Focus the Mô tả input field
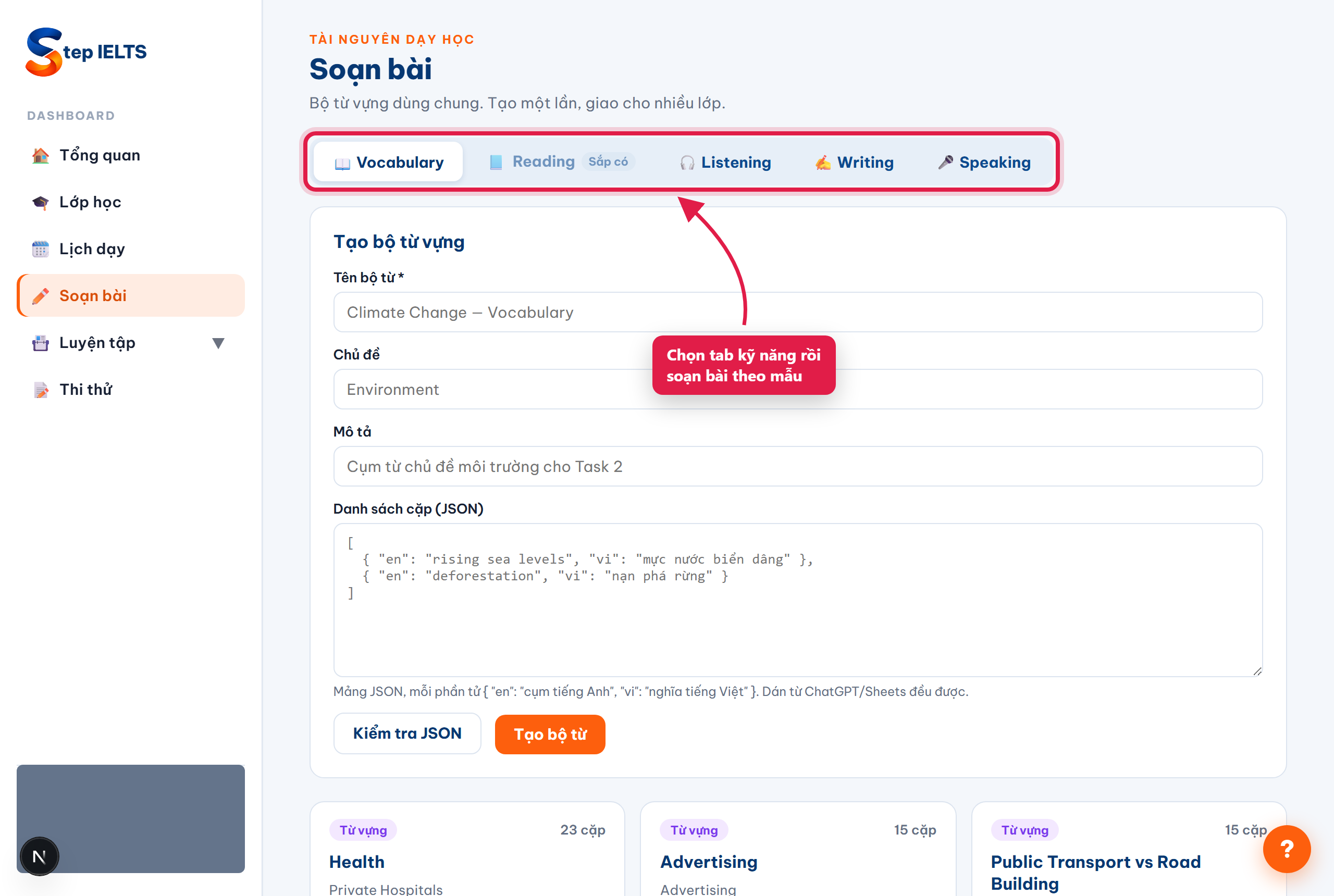This screenshot has height=896, width=1334. pos(798,466)
